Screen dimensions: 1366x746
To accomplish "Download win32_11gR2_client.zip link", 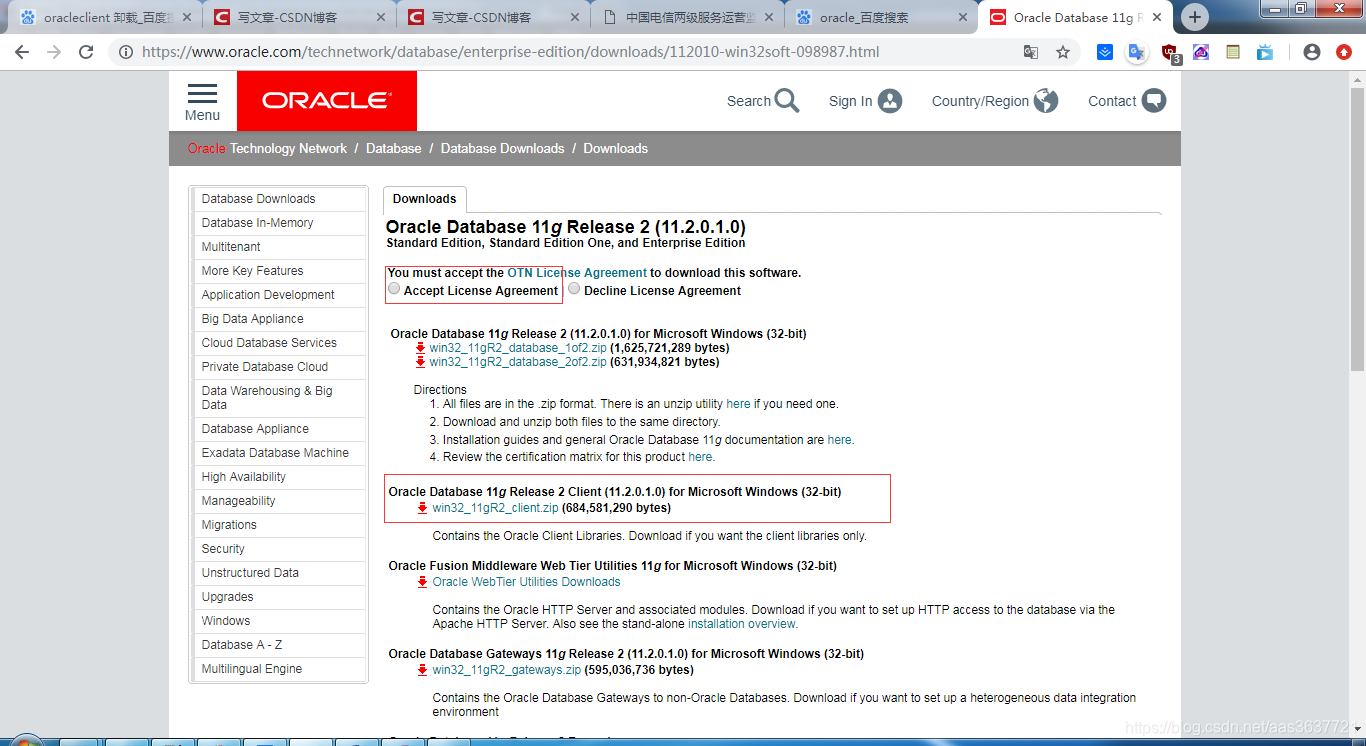I will pos(496,508).
